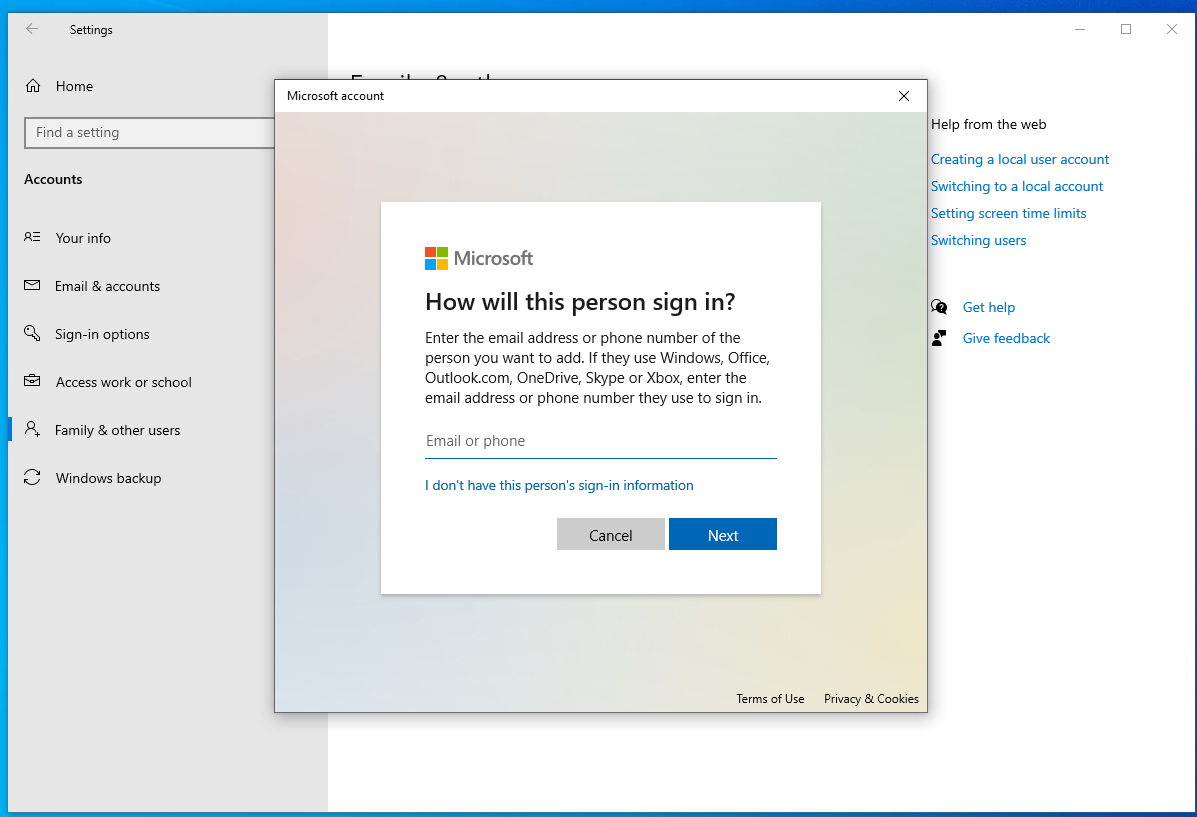1197x817 pixels.
Task: Open 'Creating a local user account' help link
Action: click(1020, 160)
